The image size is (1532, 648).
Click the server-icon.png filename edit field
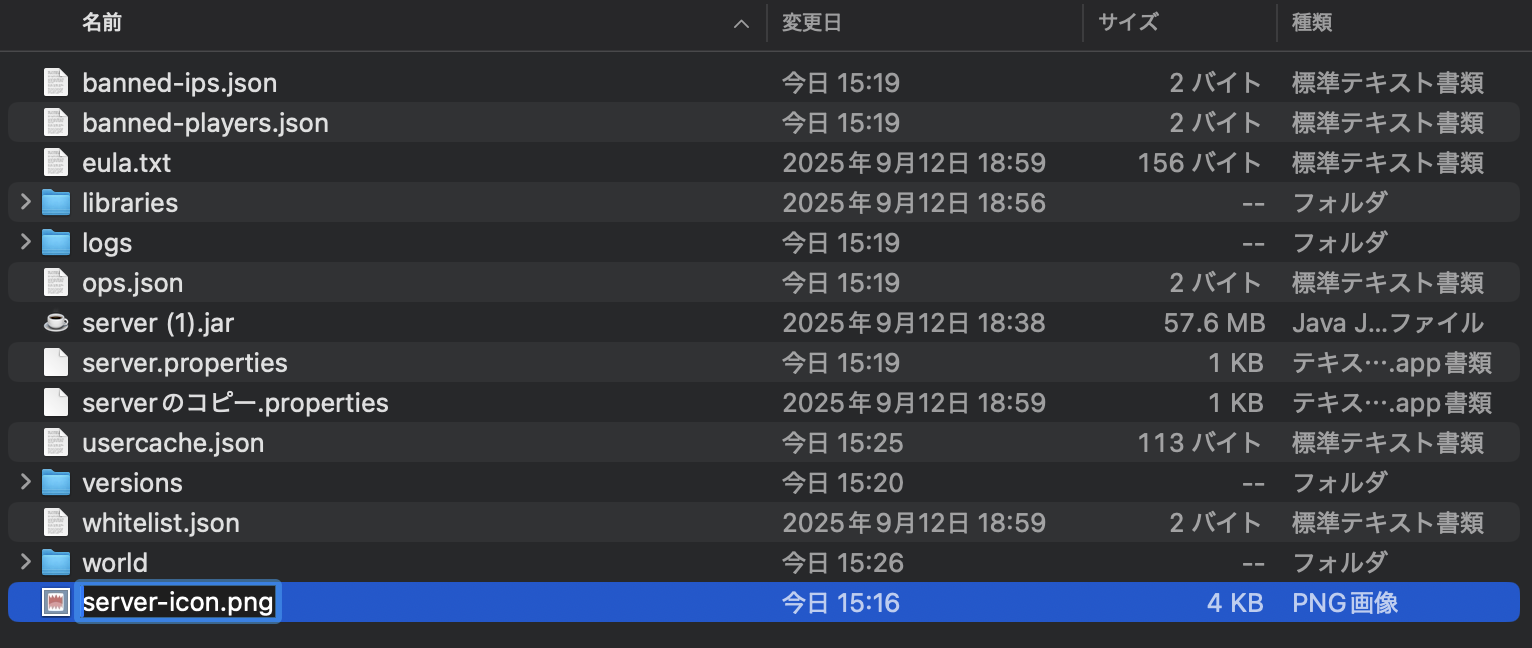point(179,603)
